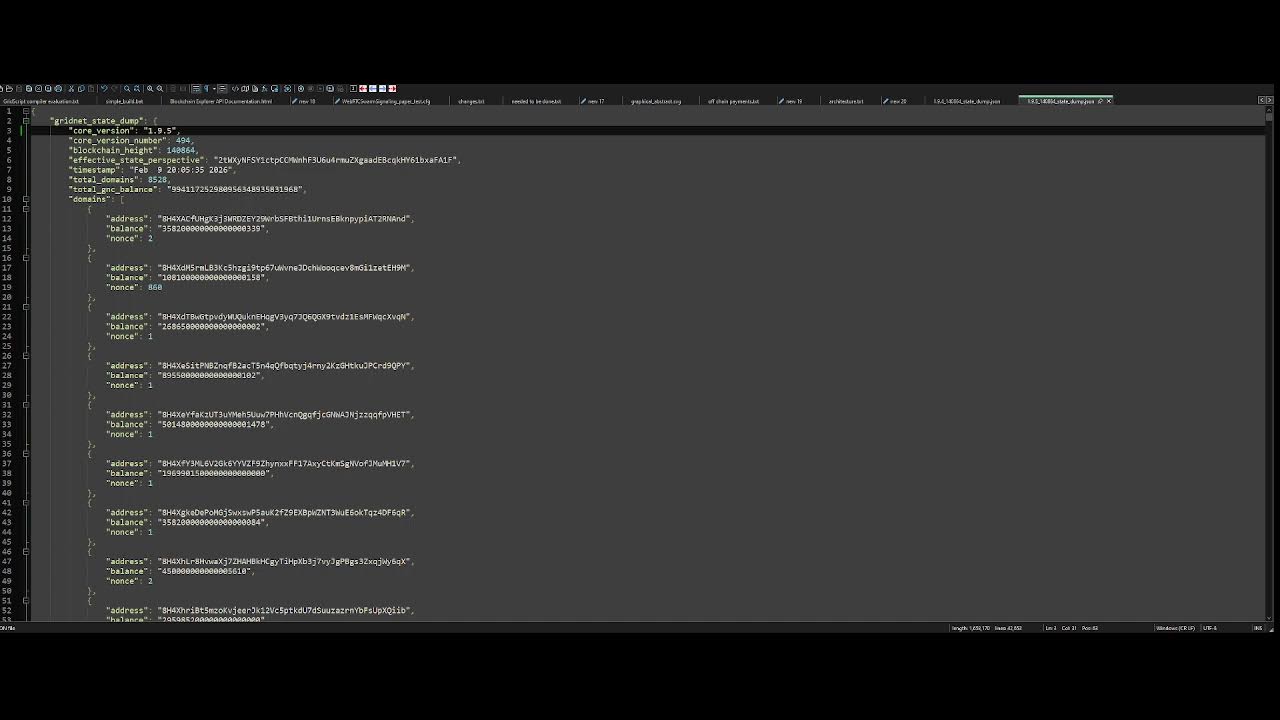
Task: Toggle INS mode in status bar
Action: click(x=1258, y=628)
